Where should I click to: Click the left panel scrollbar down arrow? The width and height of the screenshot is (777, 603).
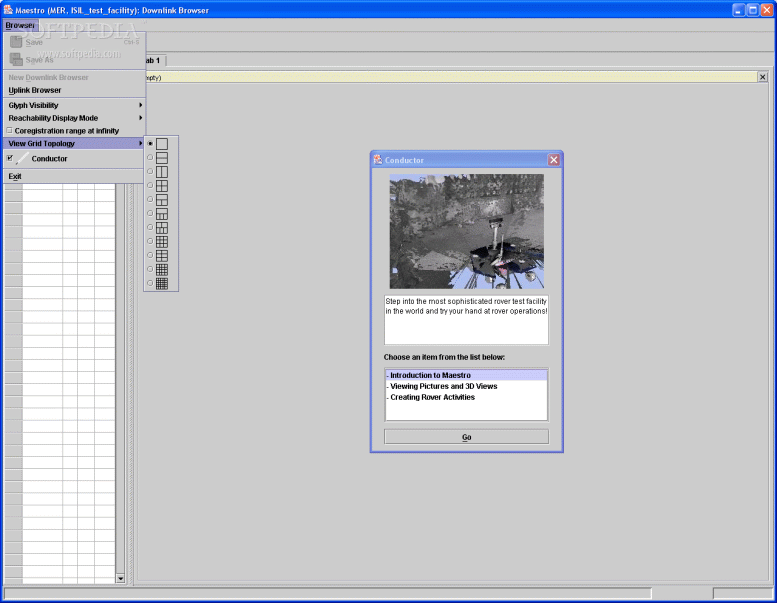coord(120,578)
